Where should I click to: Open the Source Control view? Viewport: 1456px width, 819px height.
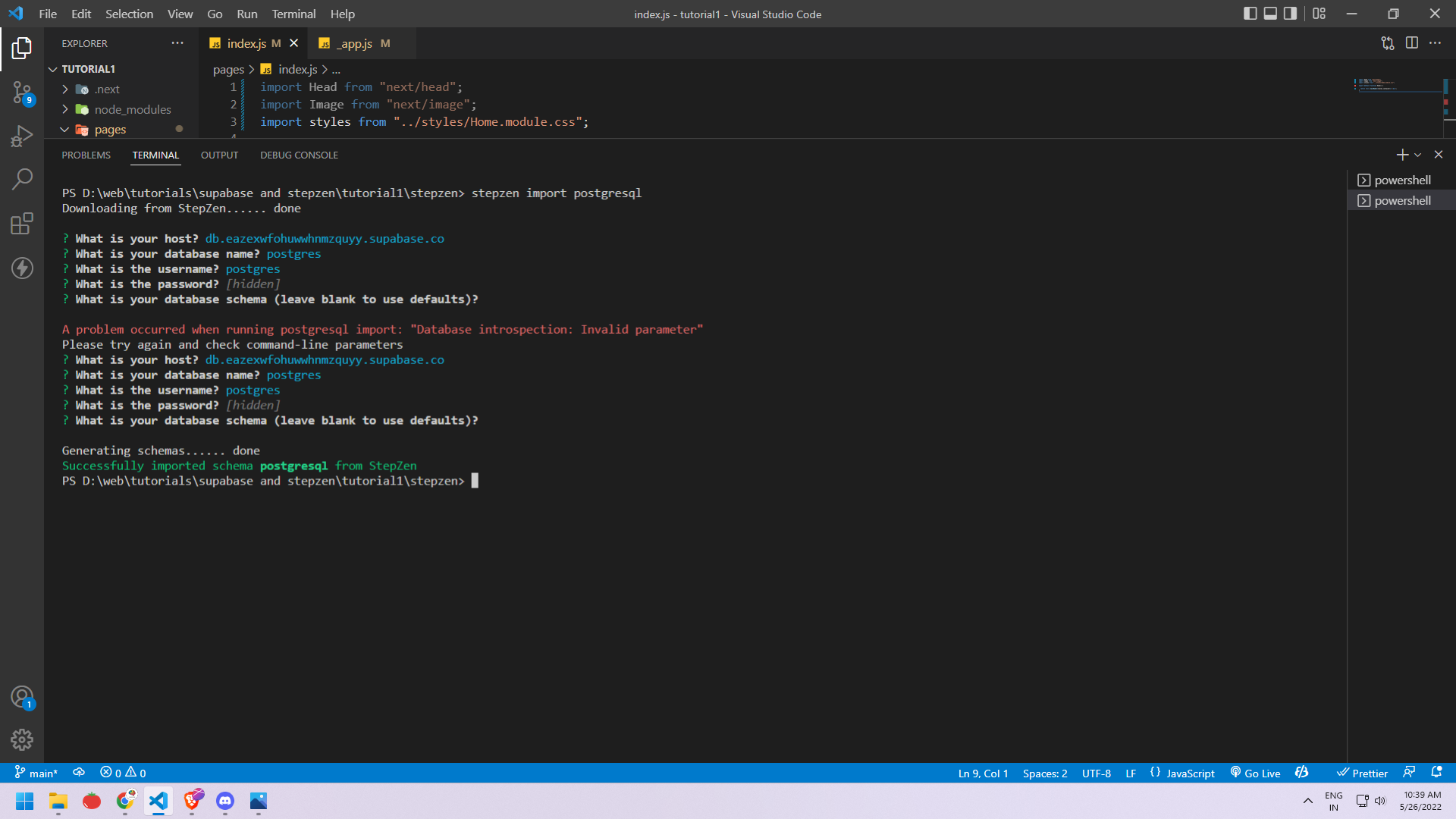point(22,93)
